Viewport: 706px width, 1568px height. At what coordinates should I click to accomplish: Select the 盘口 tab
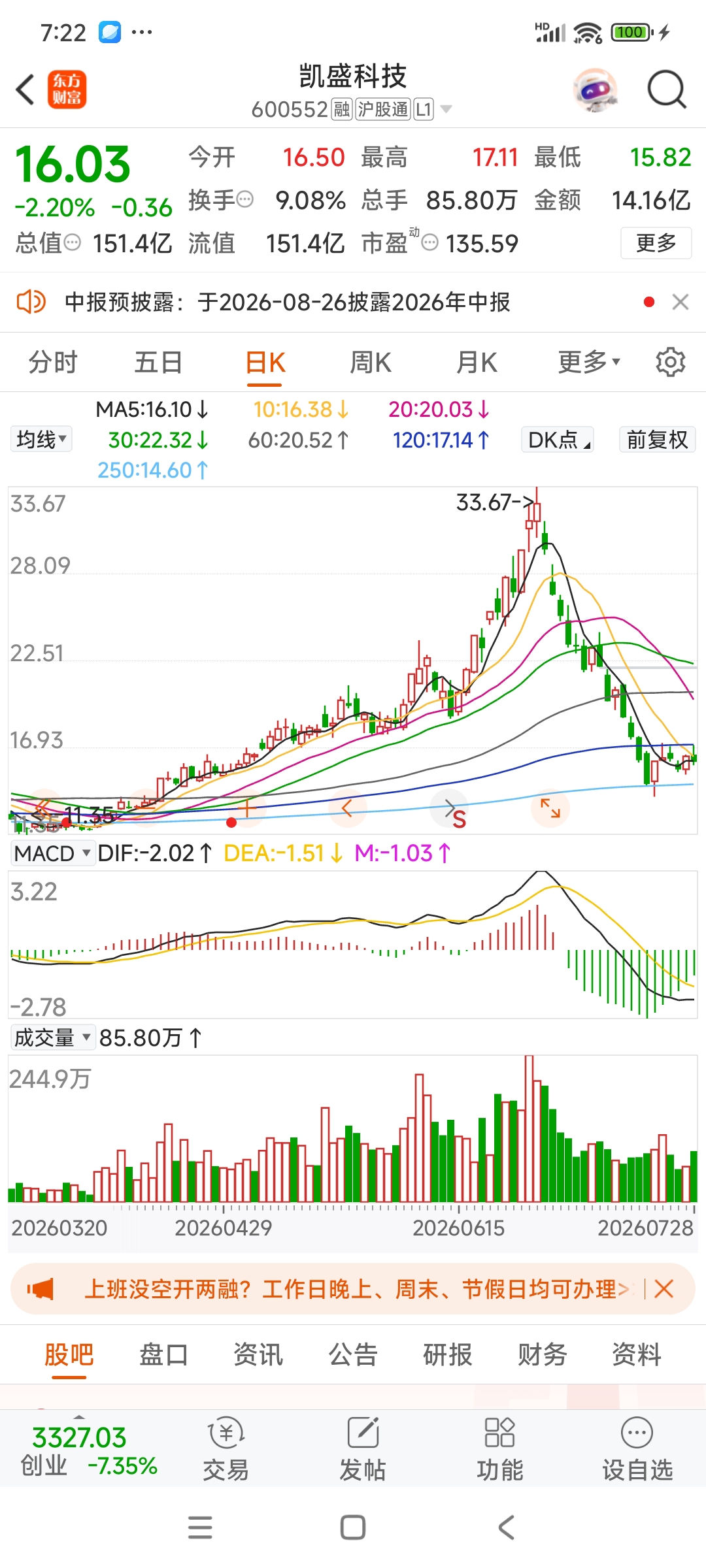[x=163, y=1354]
